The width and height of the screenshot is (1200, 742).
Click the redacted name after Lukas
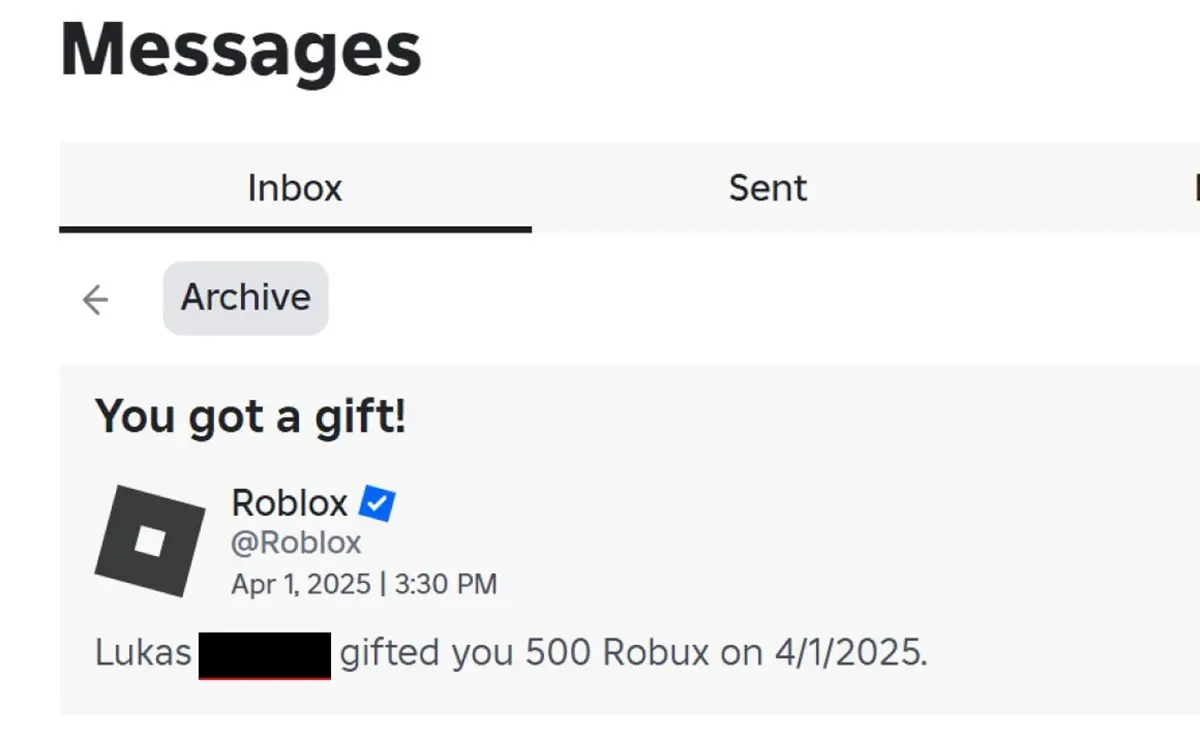click(x=266, y=651)
